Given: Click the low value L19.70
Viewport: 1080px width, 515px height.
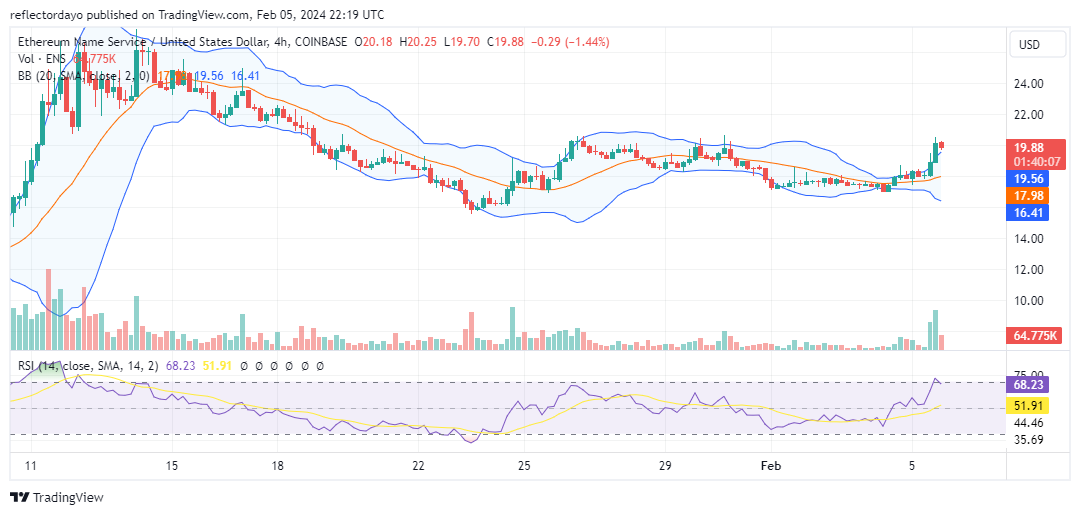Looking at the screenshot, I should (x=461, y=42).
